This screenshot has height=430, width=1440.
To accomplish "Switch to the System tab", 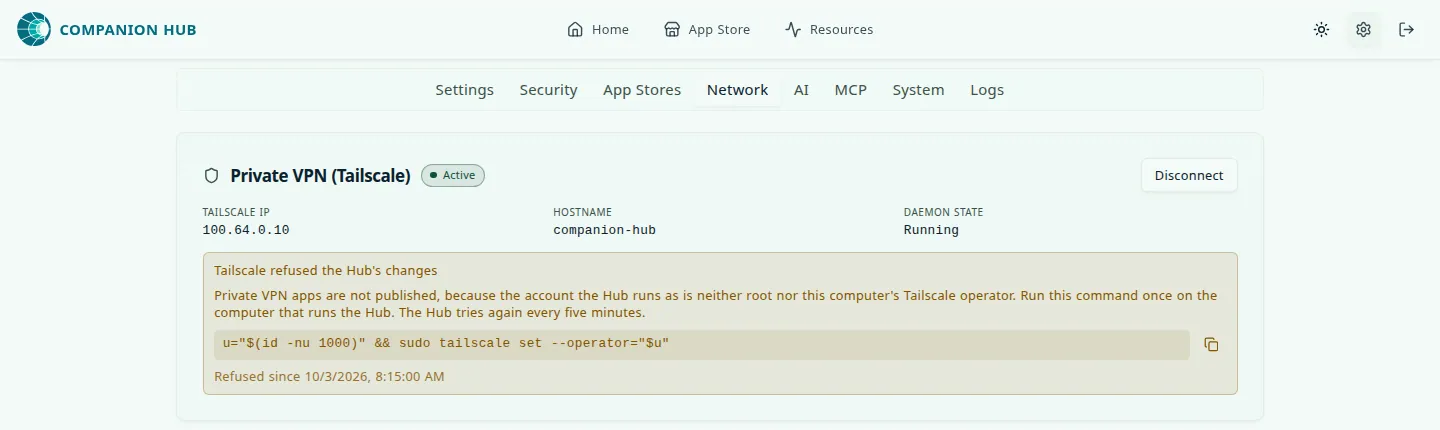I will point(918,90).
